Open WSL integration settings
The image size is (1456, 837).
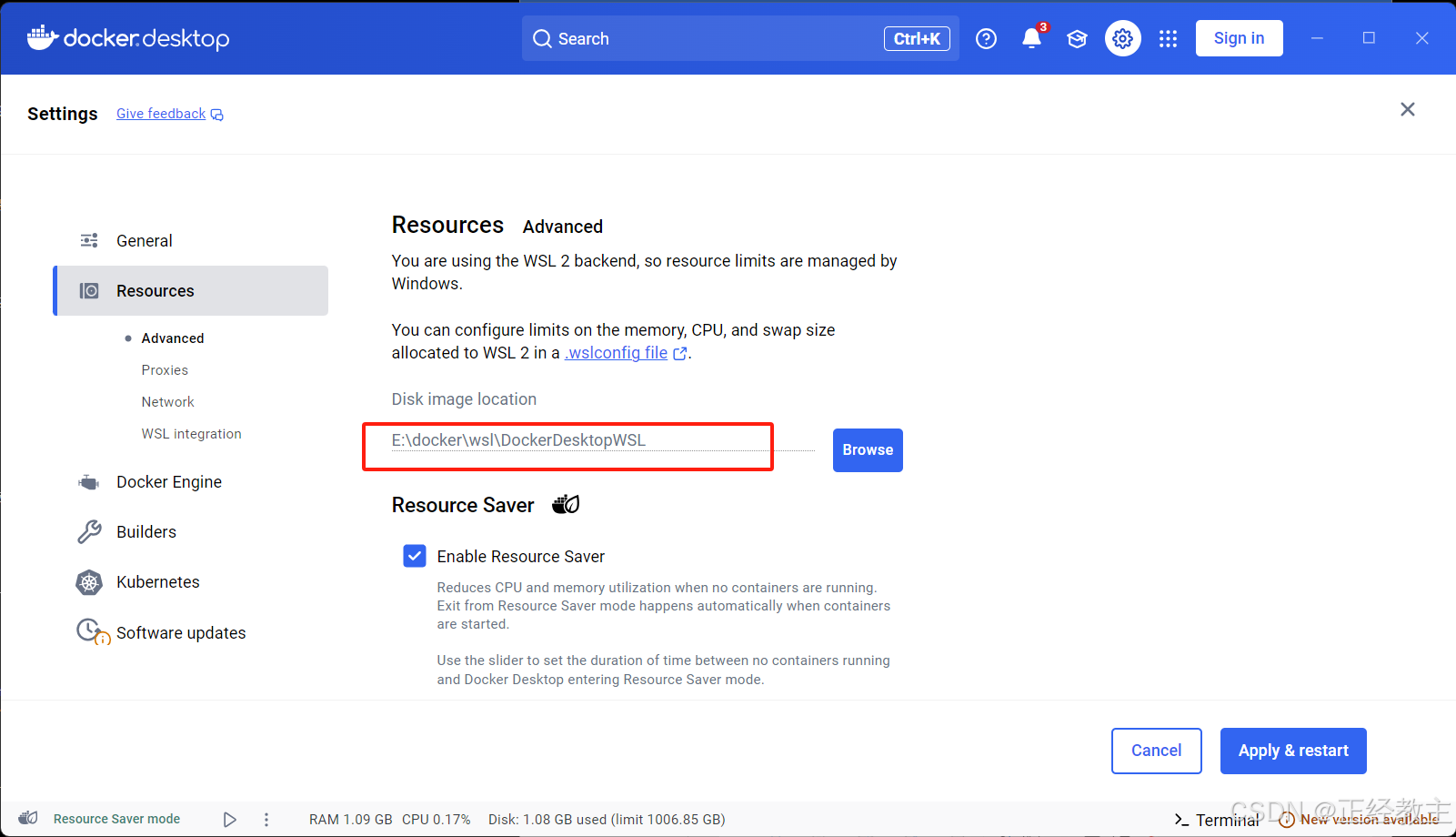click(191, 433)
